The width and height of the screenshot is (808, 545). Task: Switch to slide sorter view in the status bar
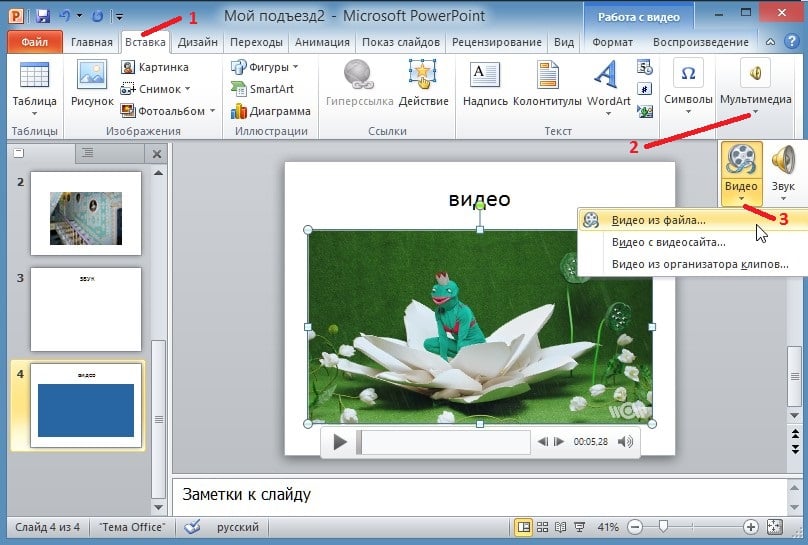point(542,527)
